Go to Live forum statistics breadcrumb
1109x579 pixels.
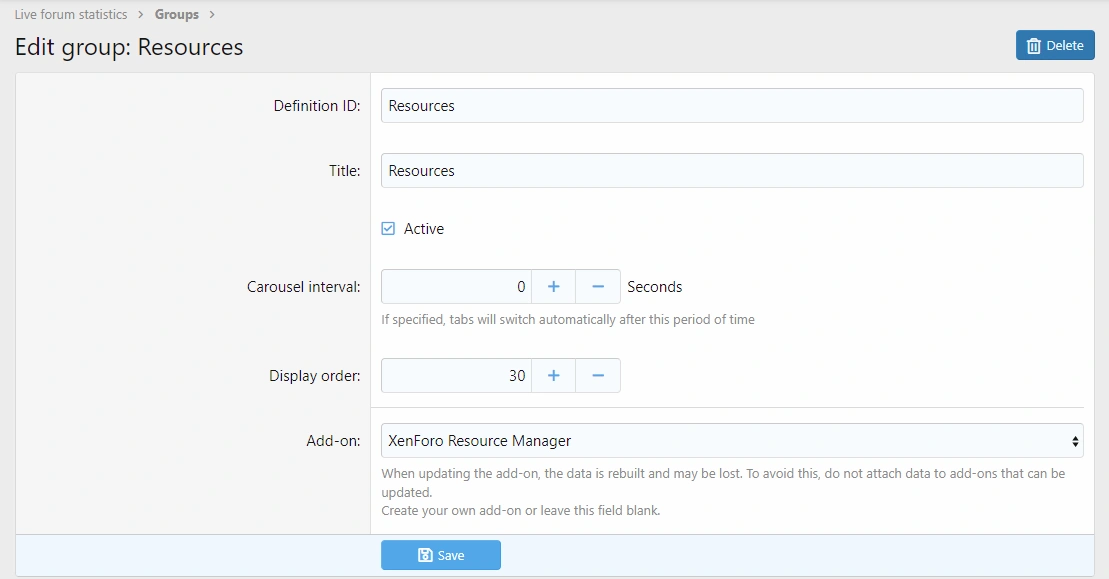click(x=71, y=15)
